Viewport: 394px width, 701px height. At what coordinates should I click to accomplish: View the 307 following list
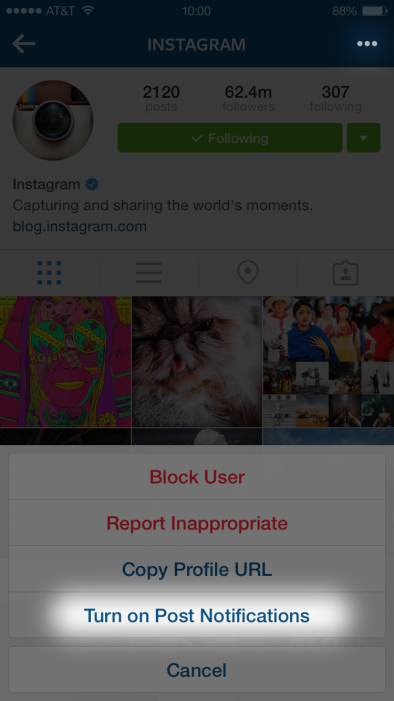click(x=335, y=99)
